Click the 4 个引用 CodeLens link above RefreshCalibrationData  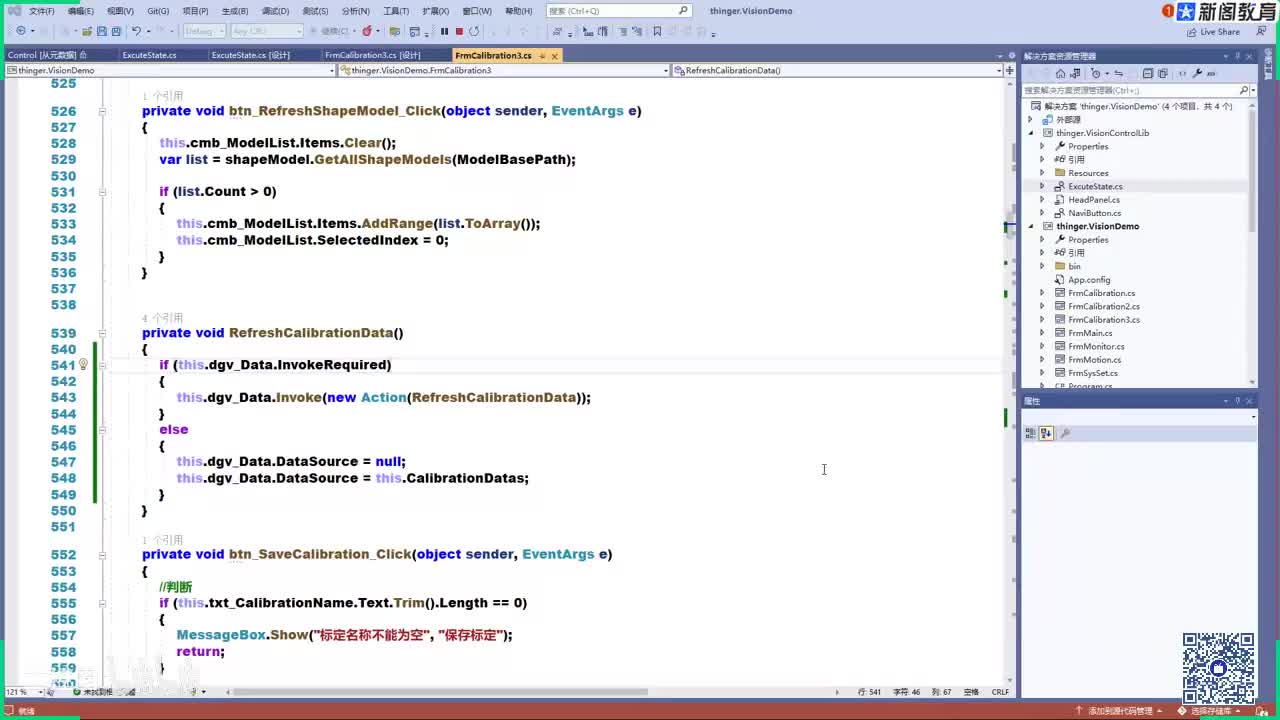[x=163, y=318]
